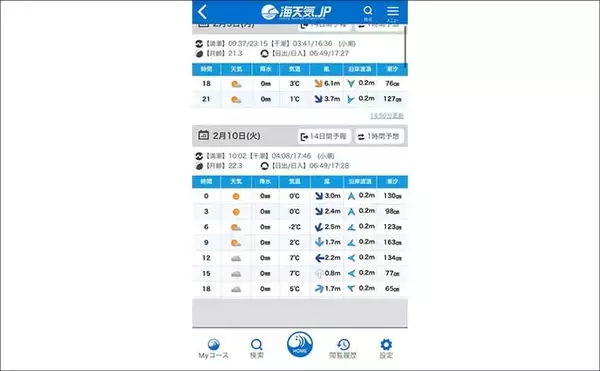Click the partly cloudy icon in the 6時 row

pos(236,227)
